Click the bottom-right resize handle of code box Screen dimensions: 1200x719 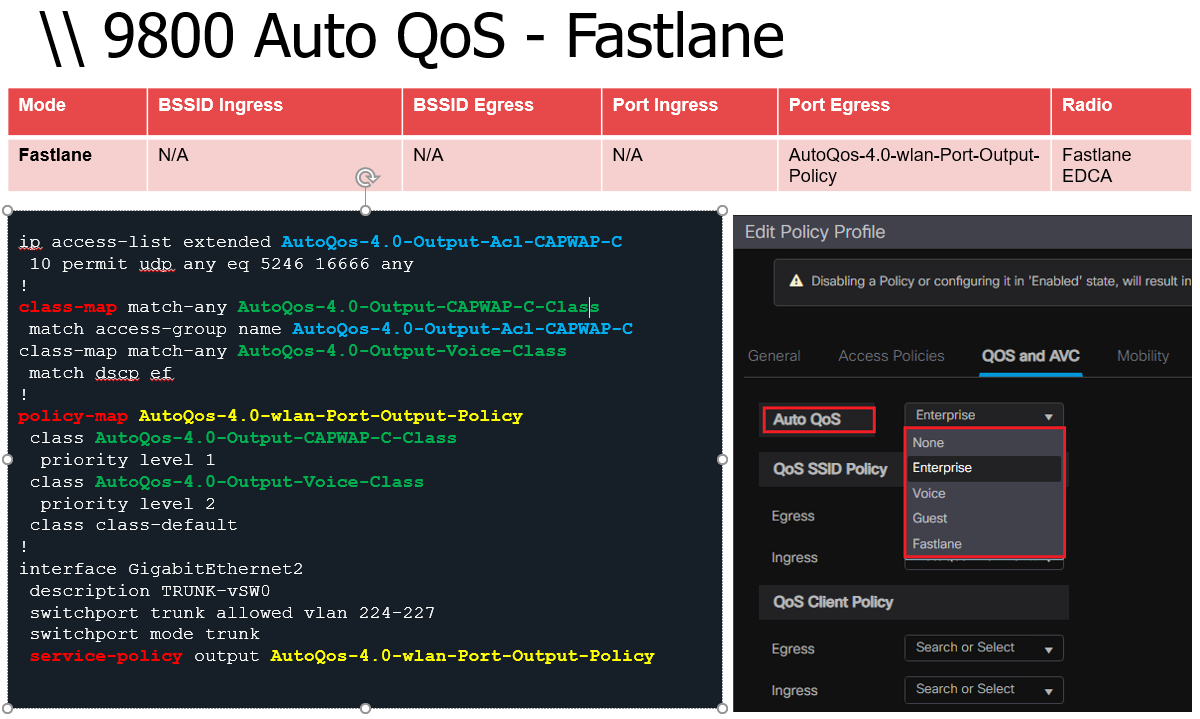point(722,708)
